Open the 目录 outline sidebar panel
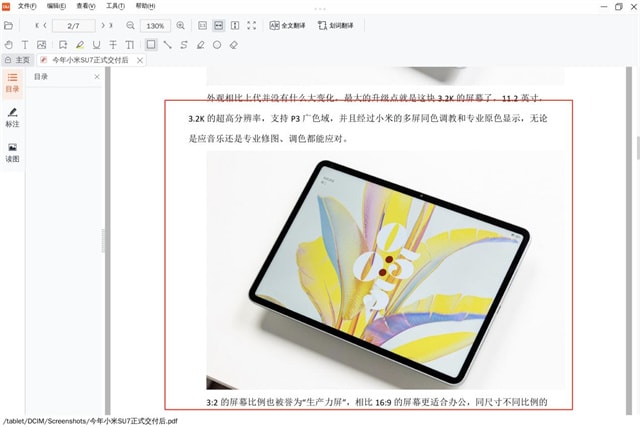640x427 pixels. 12,83
